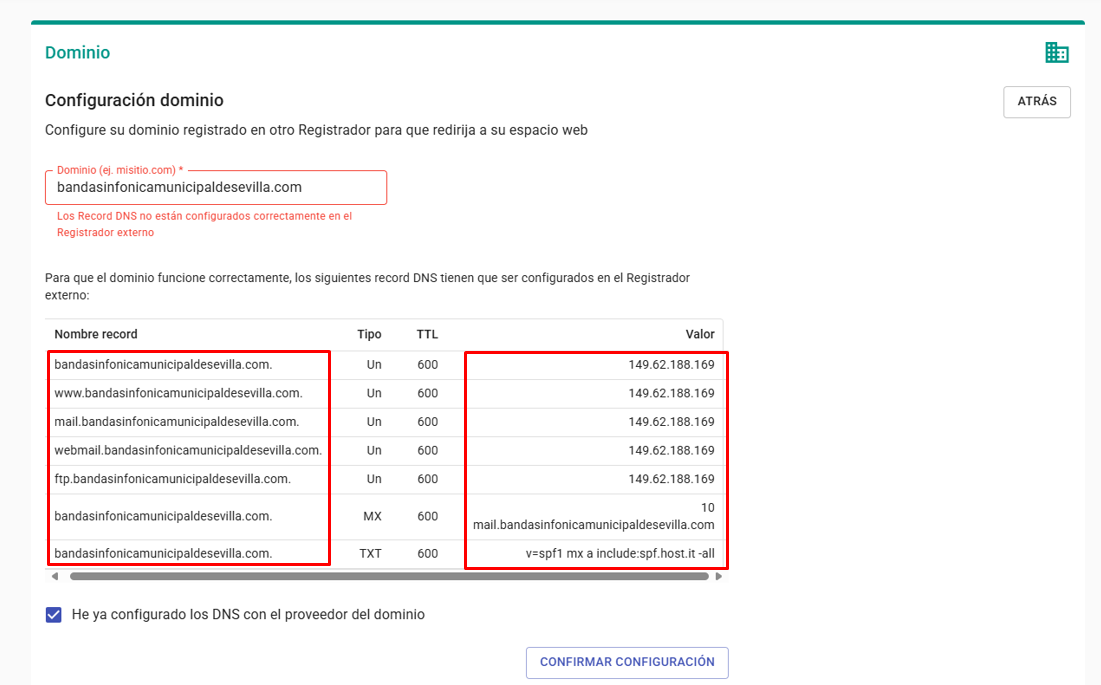Go back with the ATRÁS button
Screen dimensions: 1101x685
click(x=1037, y=102)
